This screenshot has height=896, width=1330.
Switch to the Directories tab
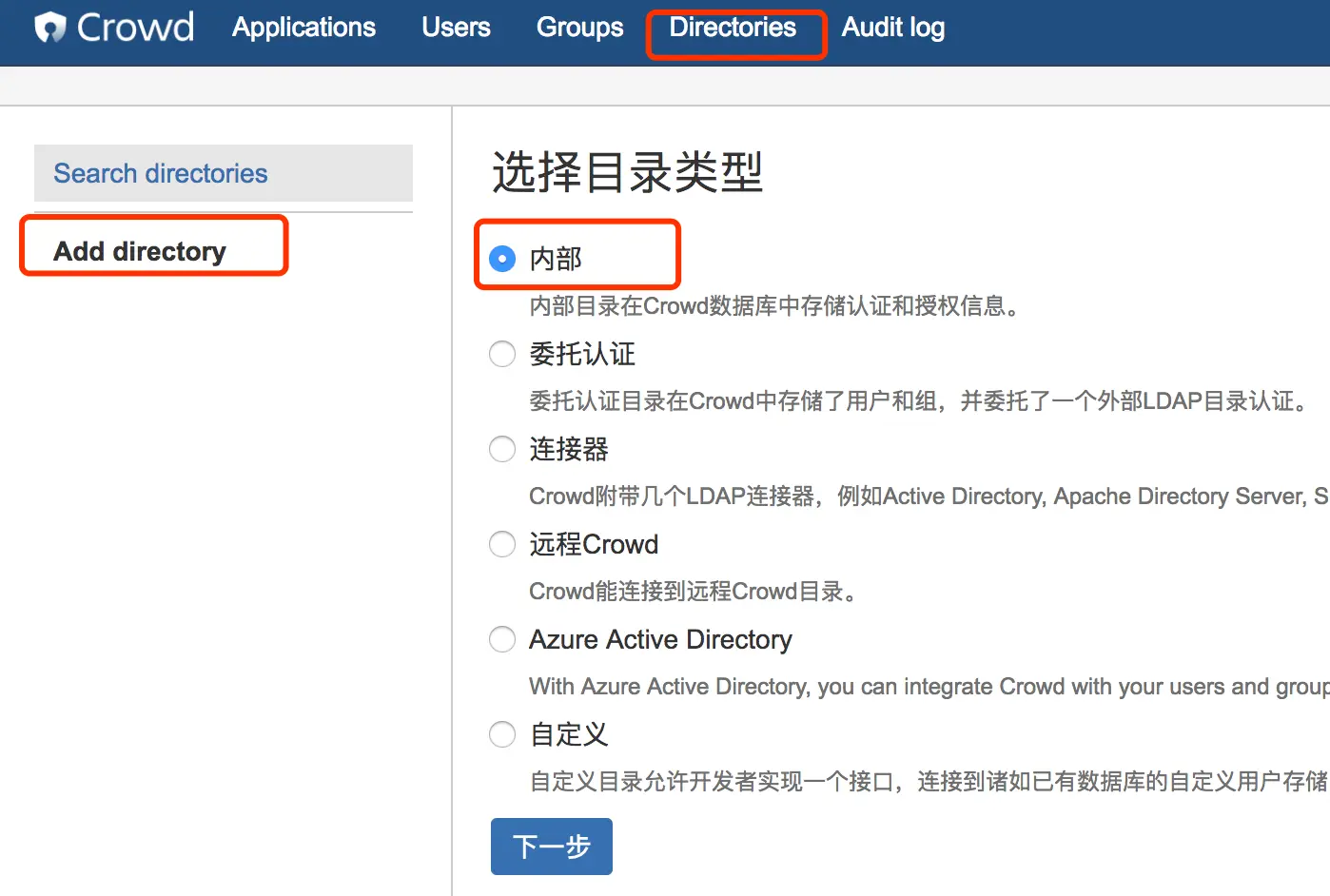click(x=733, y=28)
